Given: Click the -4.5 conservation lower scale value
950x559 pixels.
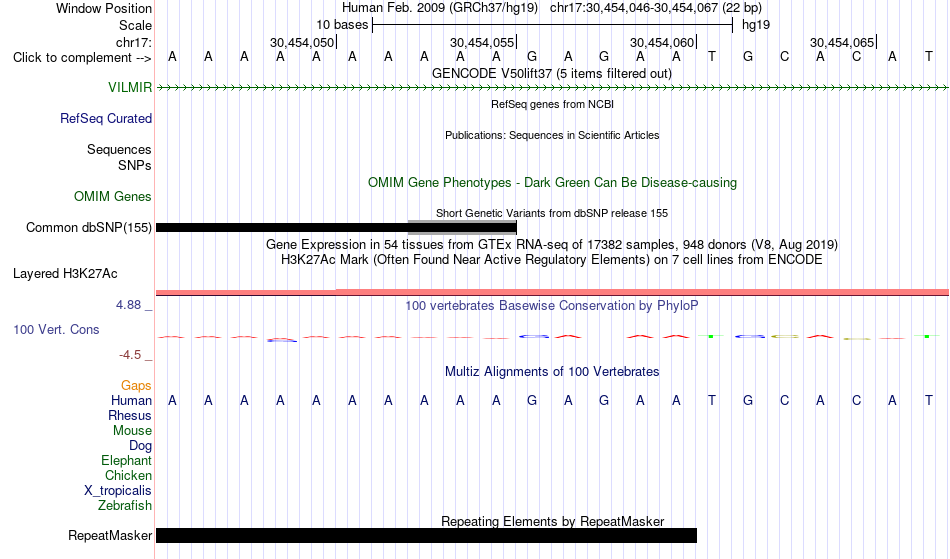Looking at the screenshot, I should coord(130,355).
